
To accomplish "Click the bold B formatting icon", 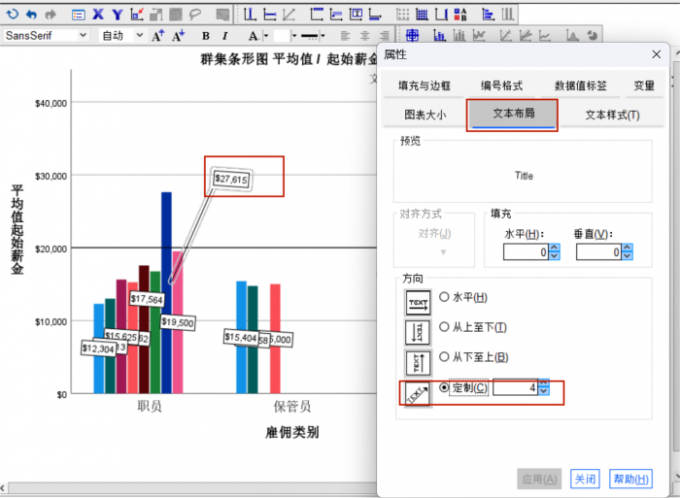I will point(206,35).
